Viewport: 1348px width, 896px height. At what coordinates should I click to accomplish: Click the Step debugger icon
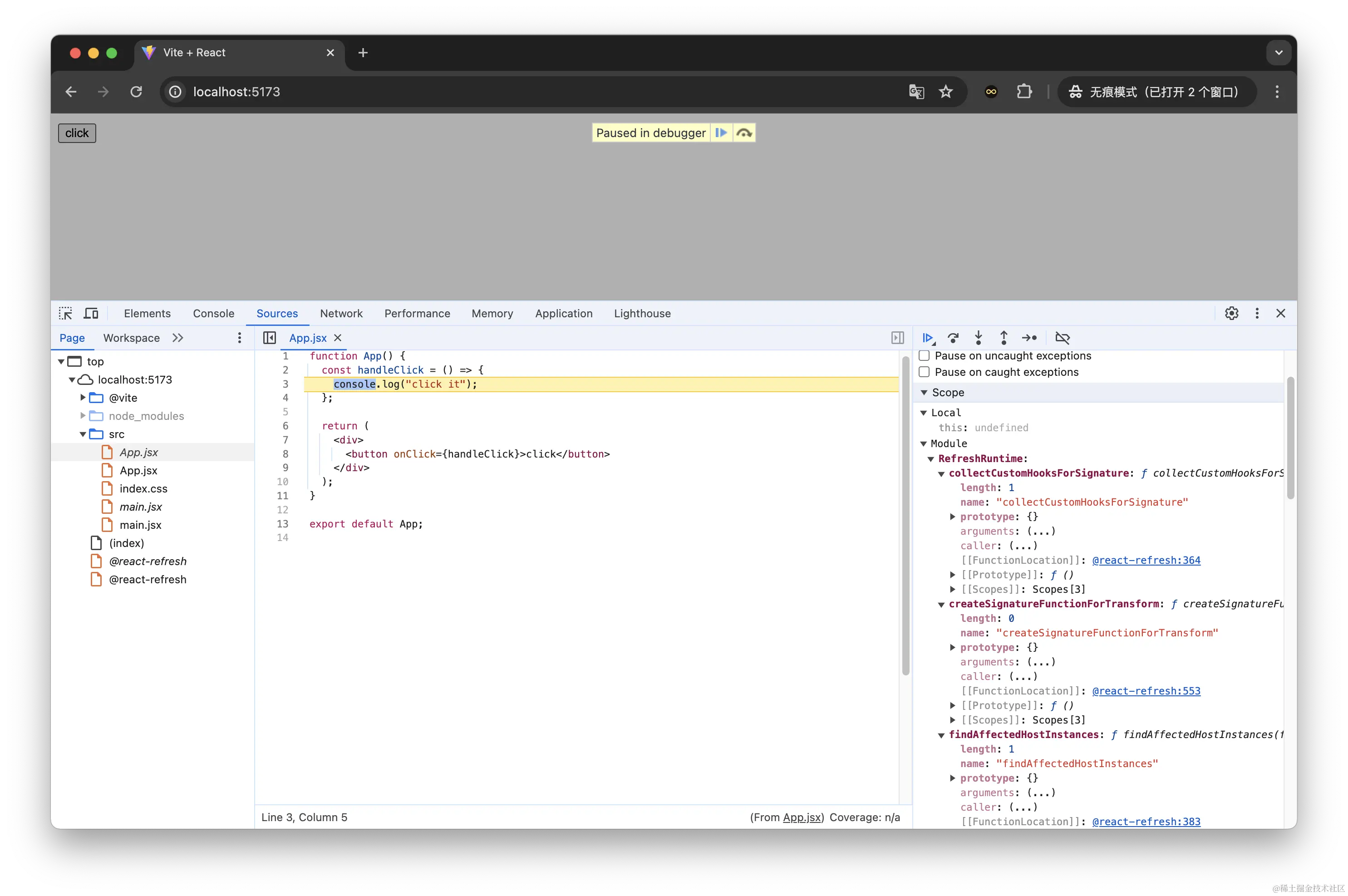click(x=1029, y=338)
